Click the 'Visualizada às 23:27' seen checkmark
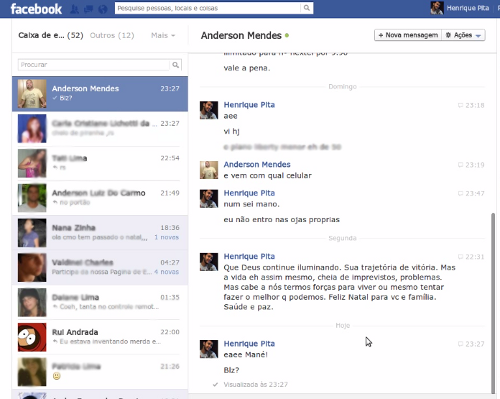Image resolution: width=500 pixels, height=399 pixels. (215, 384)
